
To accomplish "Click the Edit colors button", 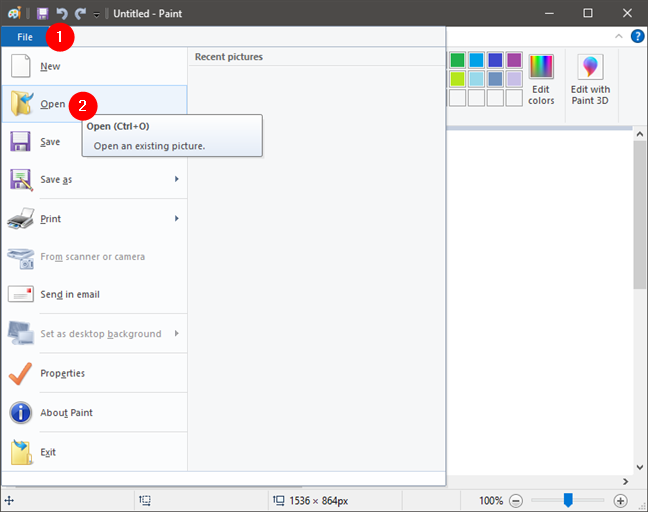I will [x=541, y=80].
